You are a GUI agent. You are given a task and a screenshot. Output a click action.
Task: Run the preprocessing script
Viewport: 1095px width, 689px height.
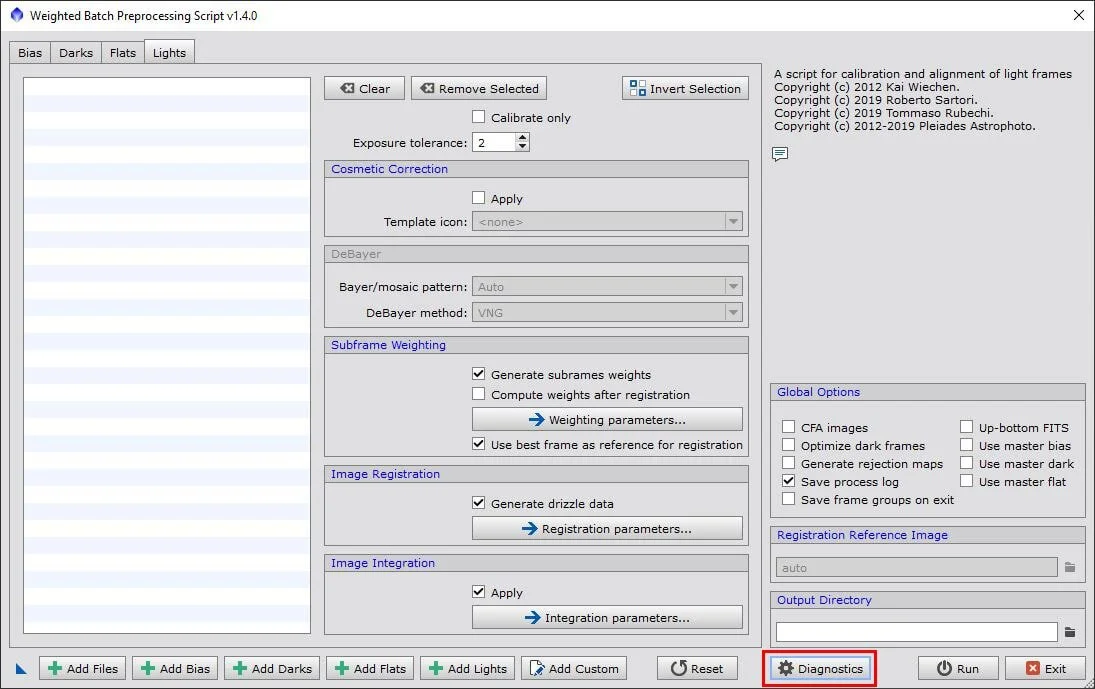click(958, 669)
